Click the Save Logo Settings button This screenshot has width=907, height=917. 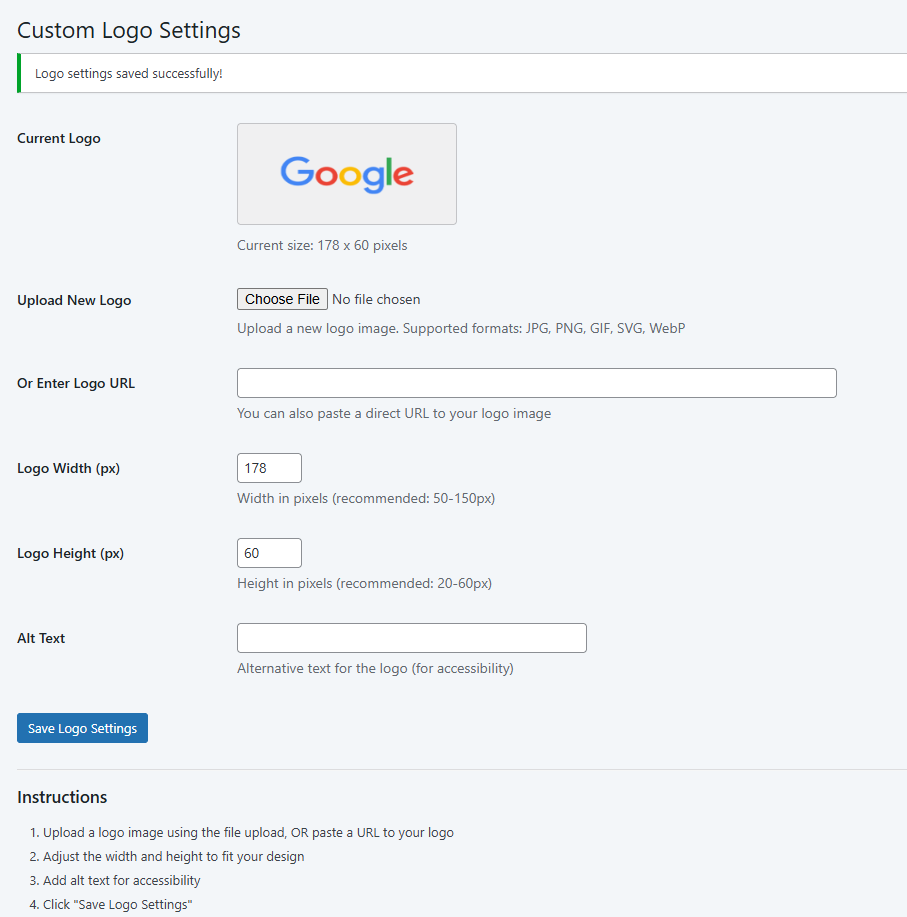82,728
